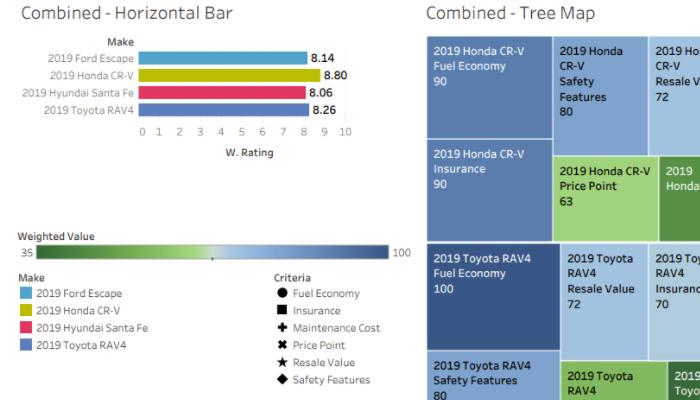The image size is (700, 400).
Task: Click the axis tick label 10
Action: pyautogui.click(x=346, y=132)
